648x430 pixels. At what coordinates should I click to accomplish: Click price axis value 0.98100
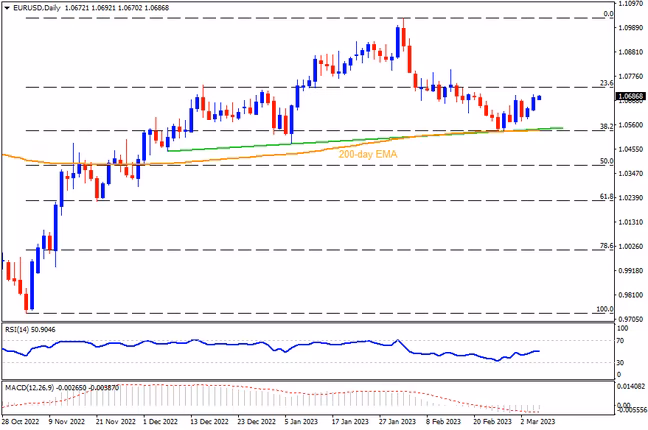point(631,295)
